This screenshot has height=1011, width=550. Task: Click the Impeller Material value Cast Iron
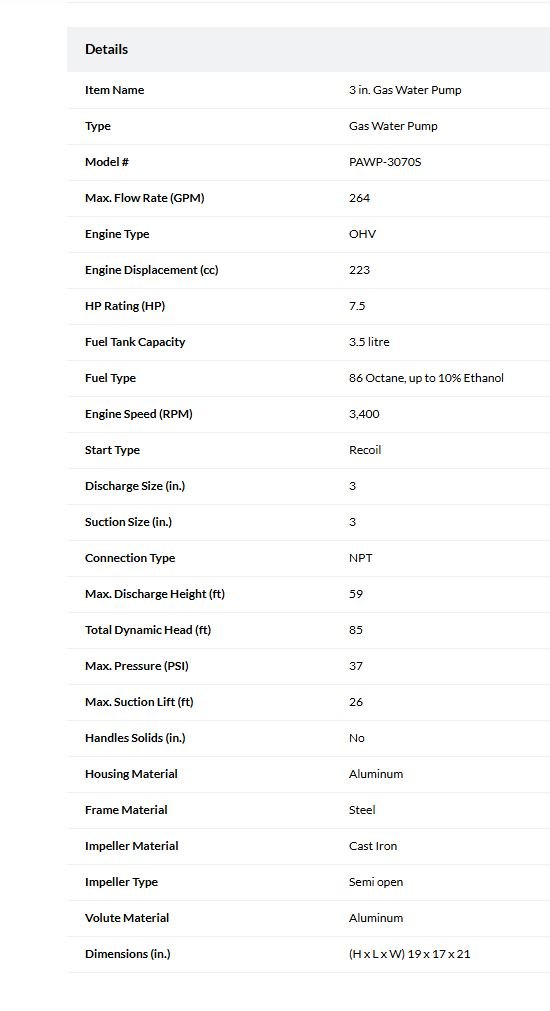tap(373, 846)
